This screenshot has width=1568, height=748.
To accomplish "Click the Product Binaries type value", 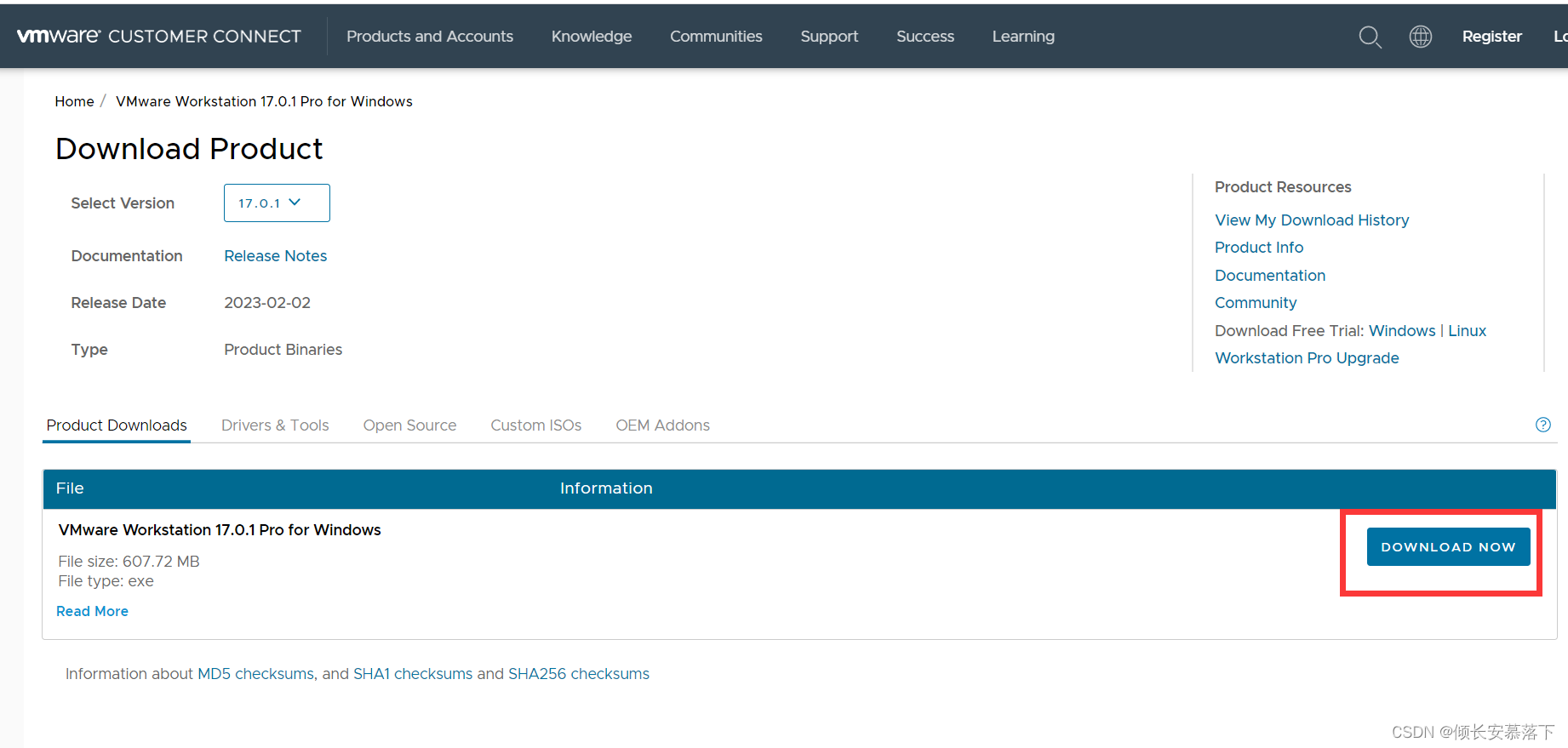I will [x=283, y=350].
